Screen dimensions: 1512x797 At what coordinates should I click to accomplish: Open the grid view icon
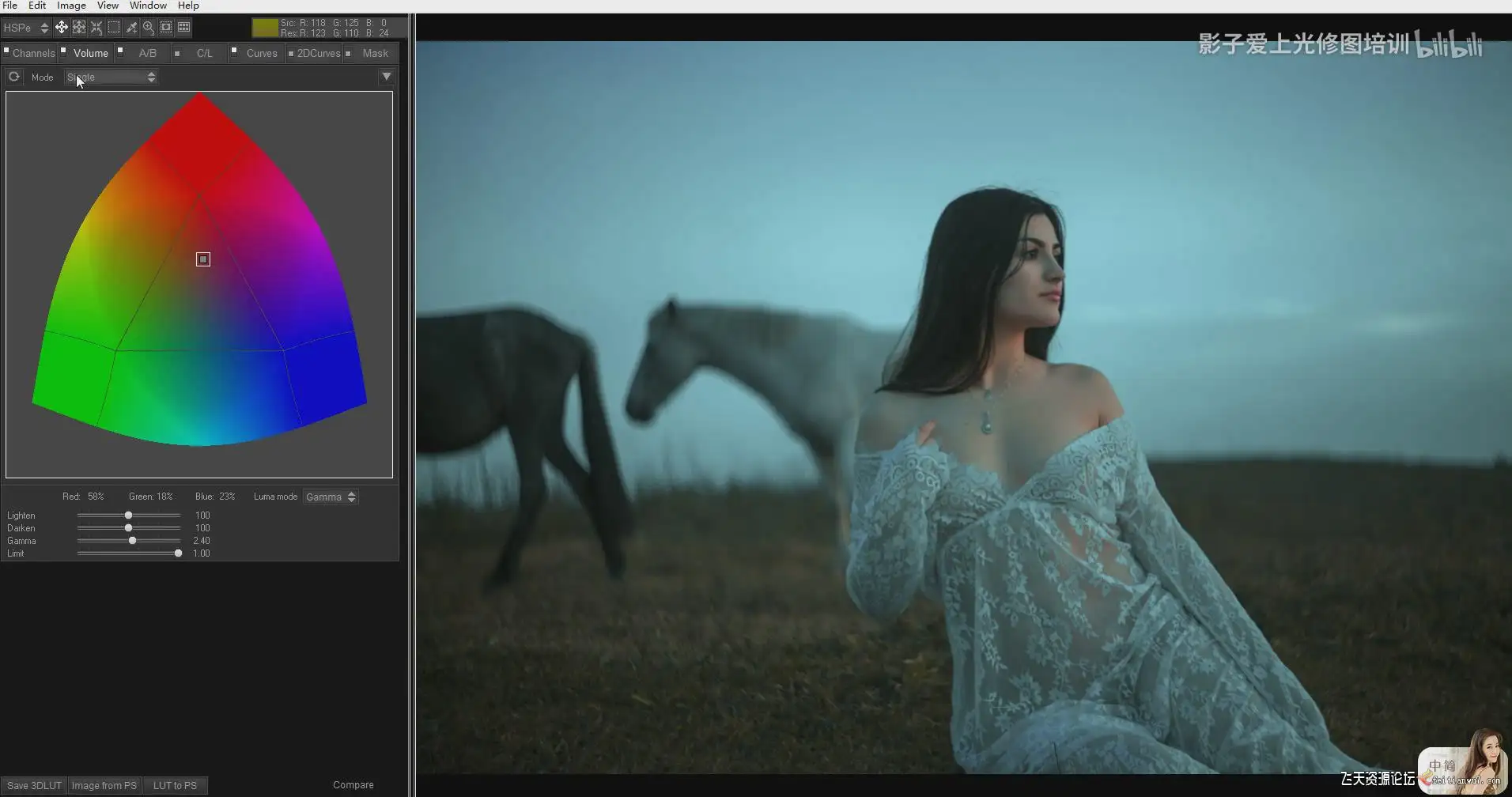coord(183,27)
